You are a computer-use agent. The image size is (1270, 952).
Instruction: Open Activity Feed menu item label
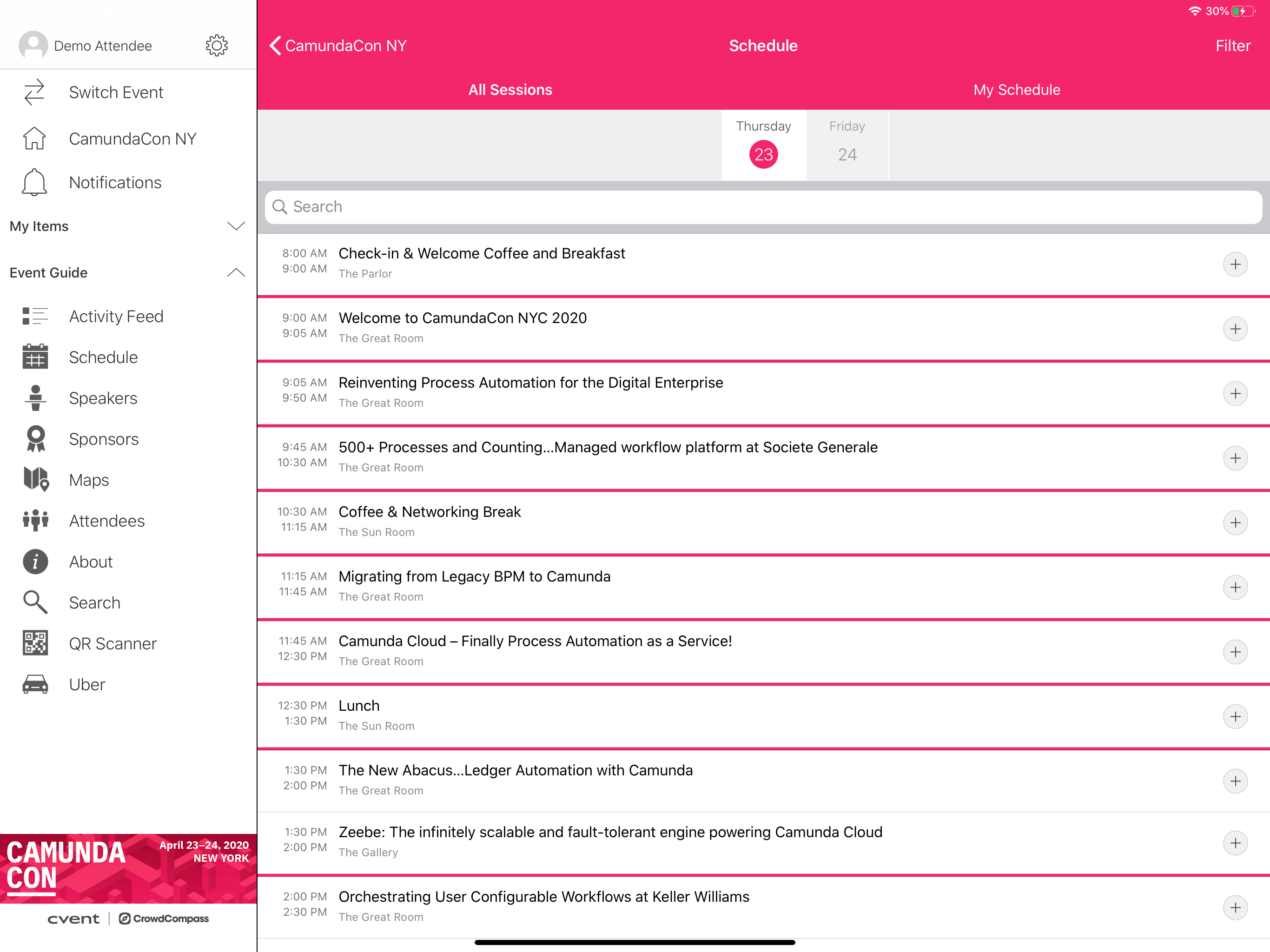tap(116, 317)
